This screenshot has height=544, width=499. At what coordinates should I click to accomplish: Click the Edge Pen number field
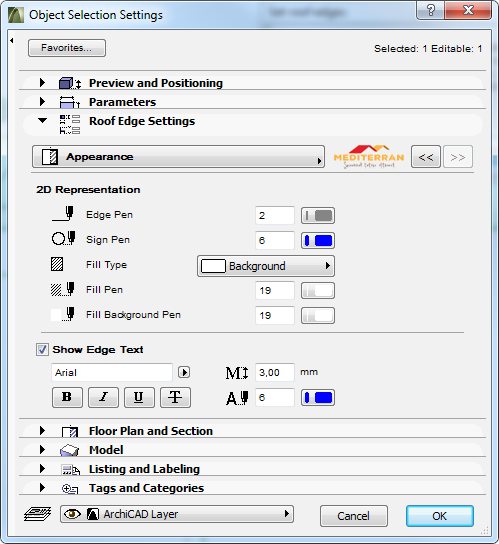[275, 215]
